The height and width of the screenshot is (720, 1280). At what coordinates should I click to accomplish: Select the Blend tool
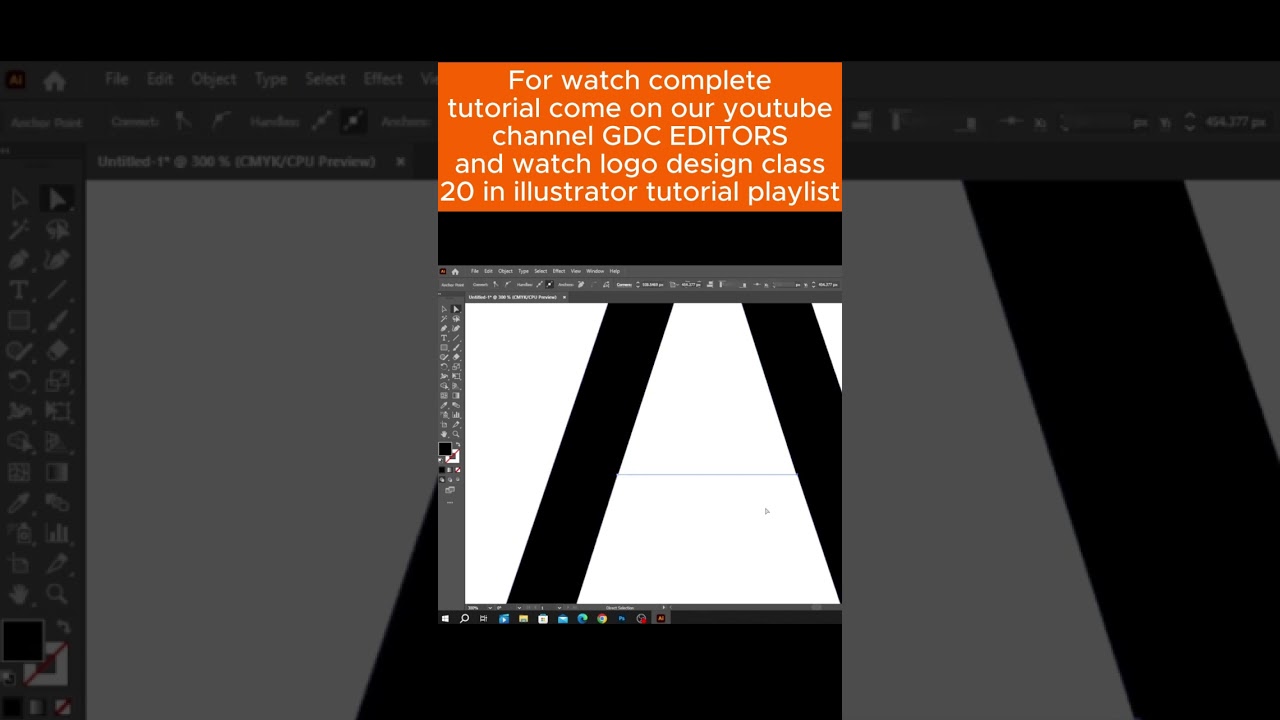coord(456,405)
